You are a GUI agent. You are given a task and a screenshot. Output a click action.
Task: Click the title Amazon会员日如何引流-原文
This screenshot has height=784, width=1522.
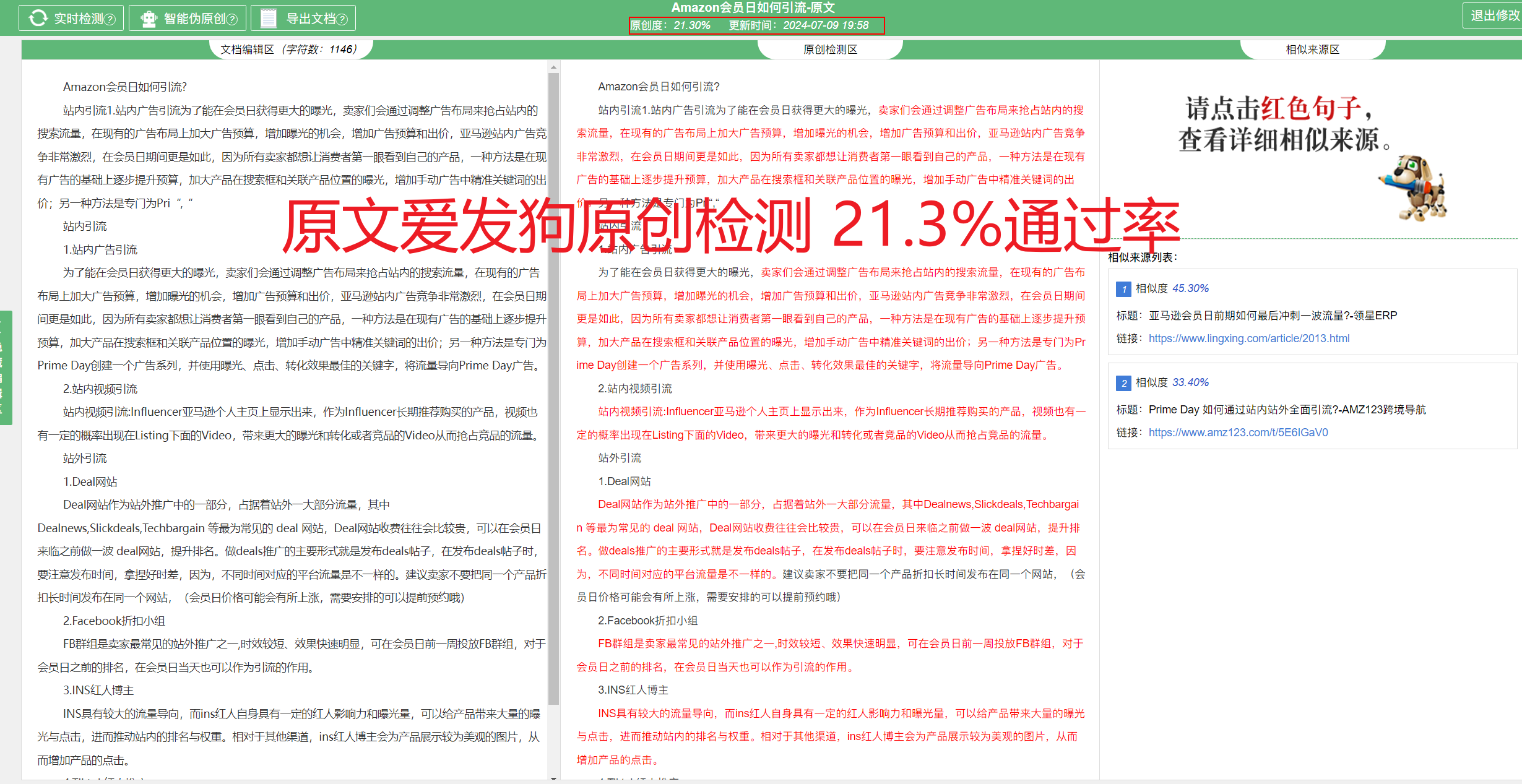[x=753, y=8]
